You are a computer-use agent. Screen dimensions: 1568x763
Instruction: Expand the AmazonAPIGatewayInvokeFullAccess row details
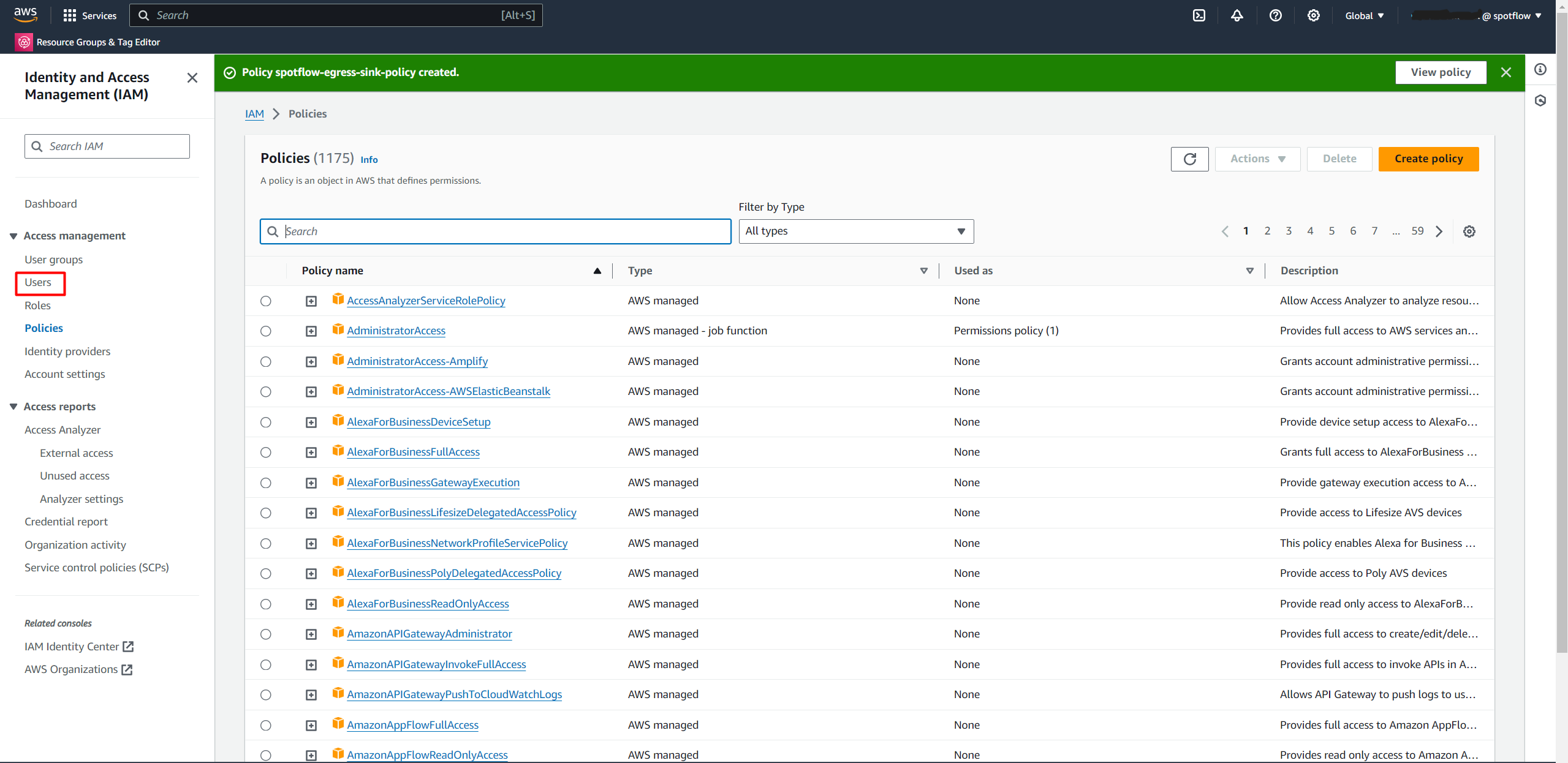pos(311,665)
